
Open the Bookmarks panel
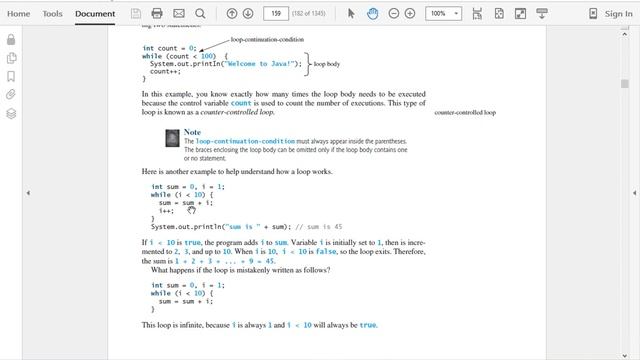tap(11, 76)
